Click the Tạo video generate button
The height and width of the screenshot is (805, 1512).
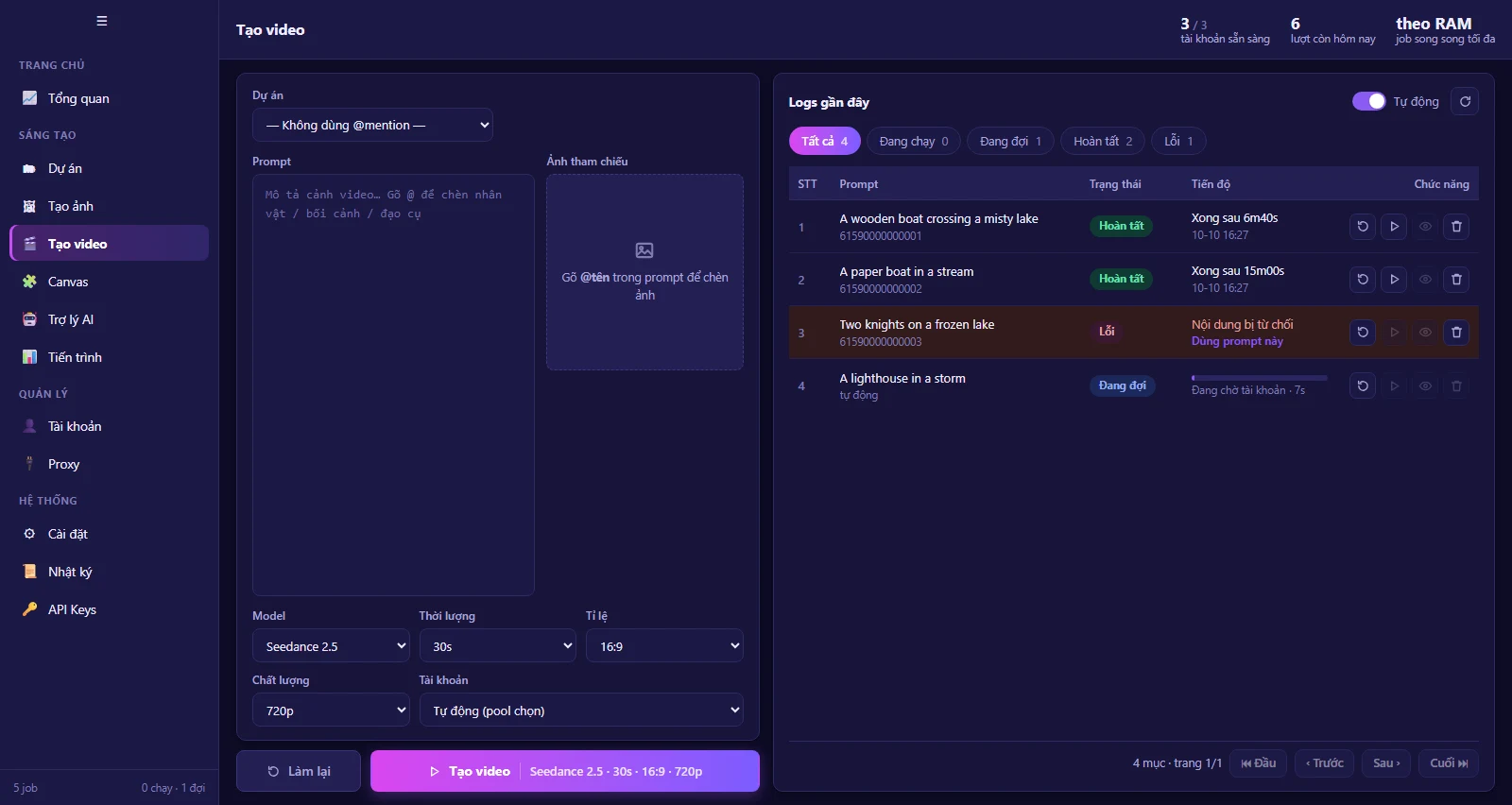(565, 771)
